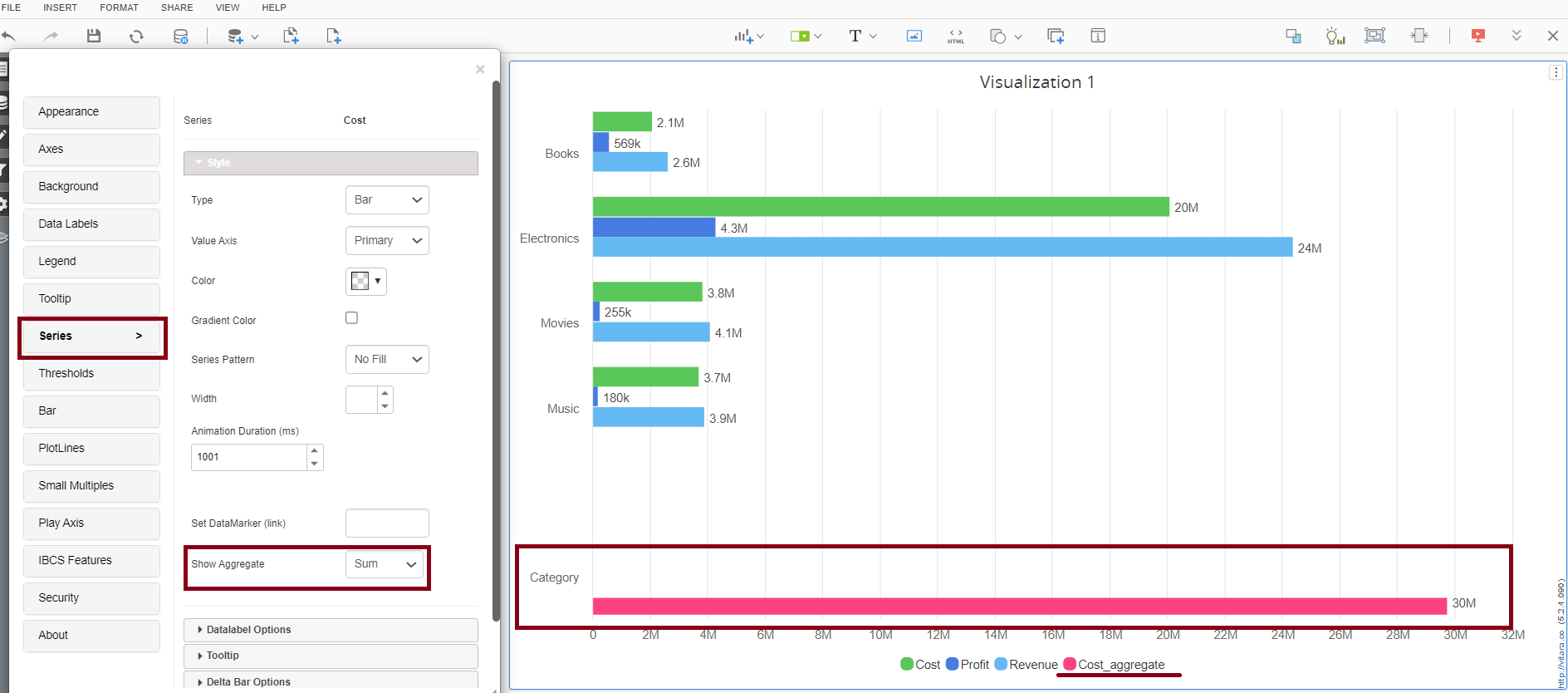Image resolution: width=1568 pixels, height=693 pixels.
Task: Toggle Profit series in chart legend
Action: coord(968,665)
